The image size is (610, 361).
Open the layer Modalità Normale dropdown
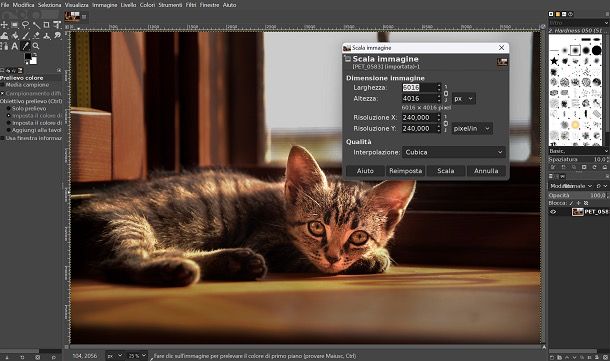[571, 186]
